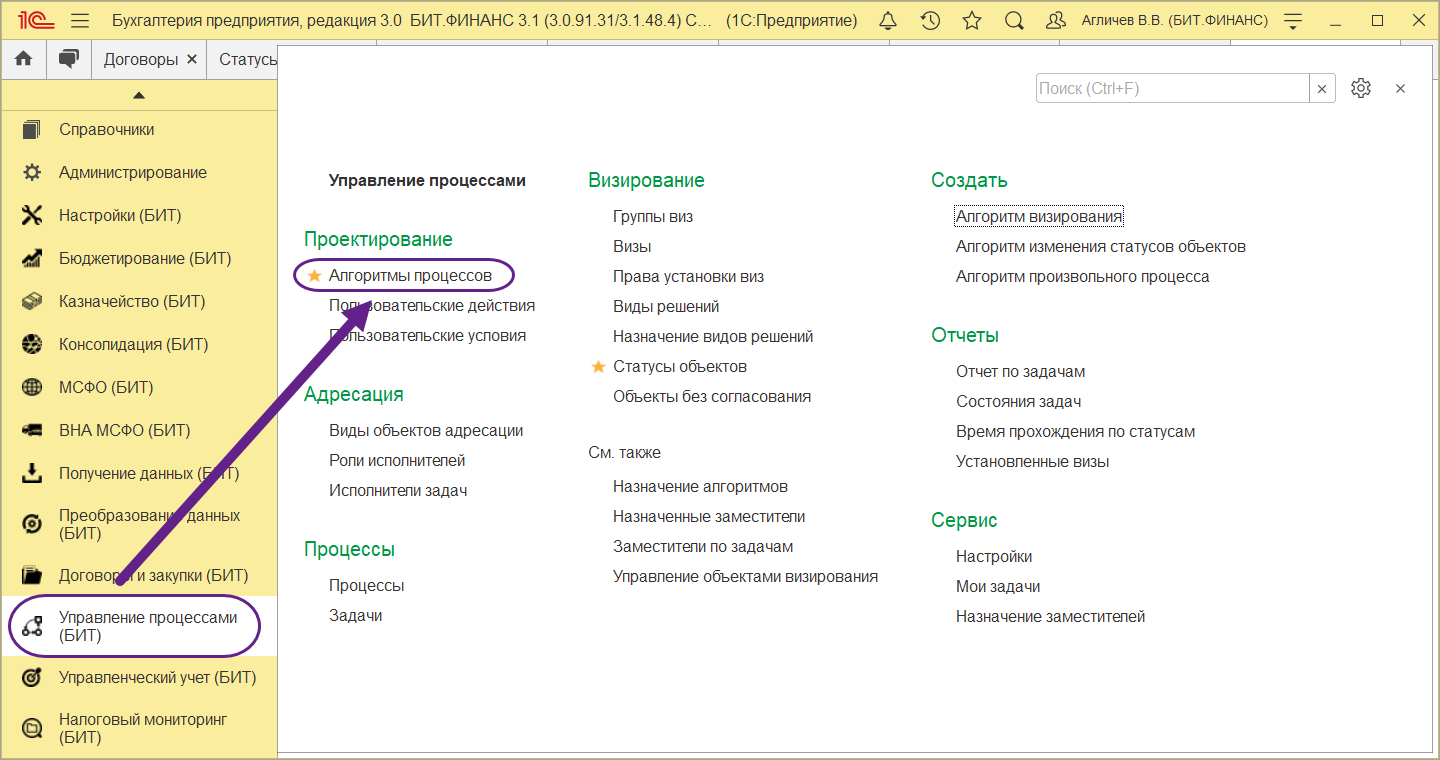Open Роли исполнителей
The height and width of the screenshot is (760, 1440).
(x=397, y=461)
